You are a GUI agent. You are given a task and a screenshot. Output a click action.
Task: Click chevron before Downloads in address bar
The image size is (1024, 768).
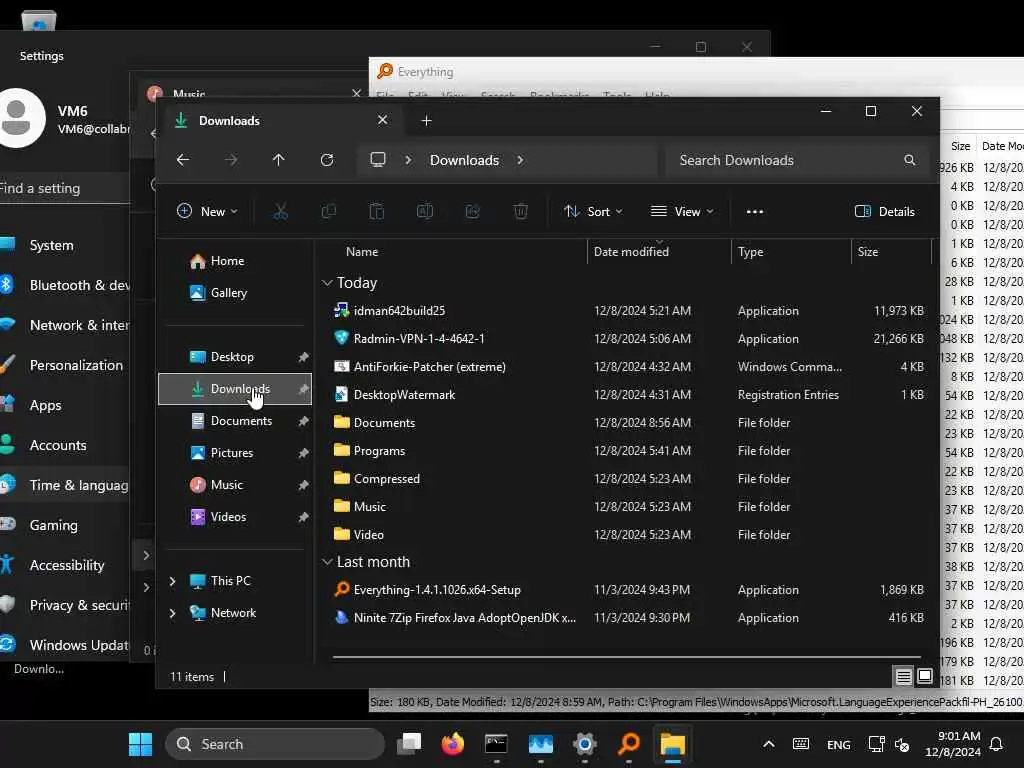tap(408, 160)
